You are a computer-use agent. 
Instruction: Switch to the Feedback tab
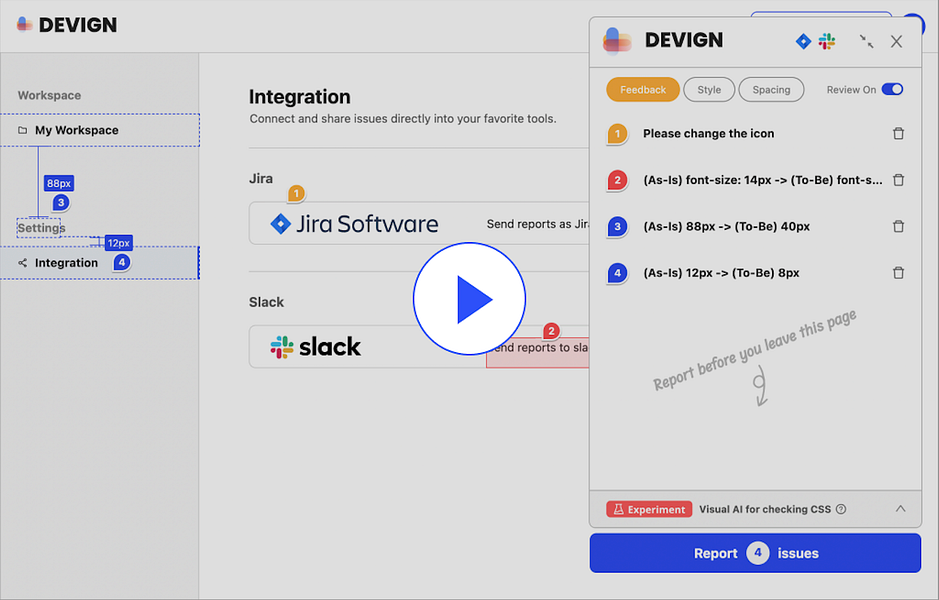coord(643,90)
